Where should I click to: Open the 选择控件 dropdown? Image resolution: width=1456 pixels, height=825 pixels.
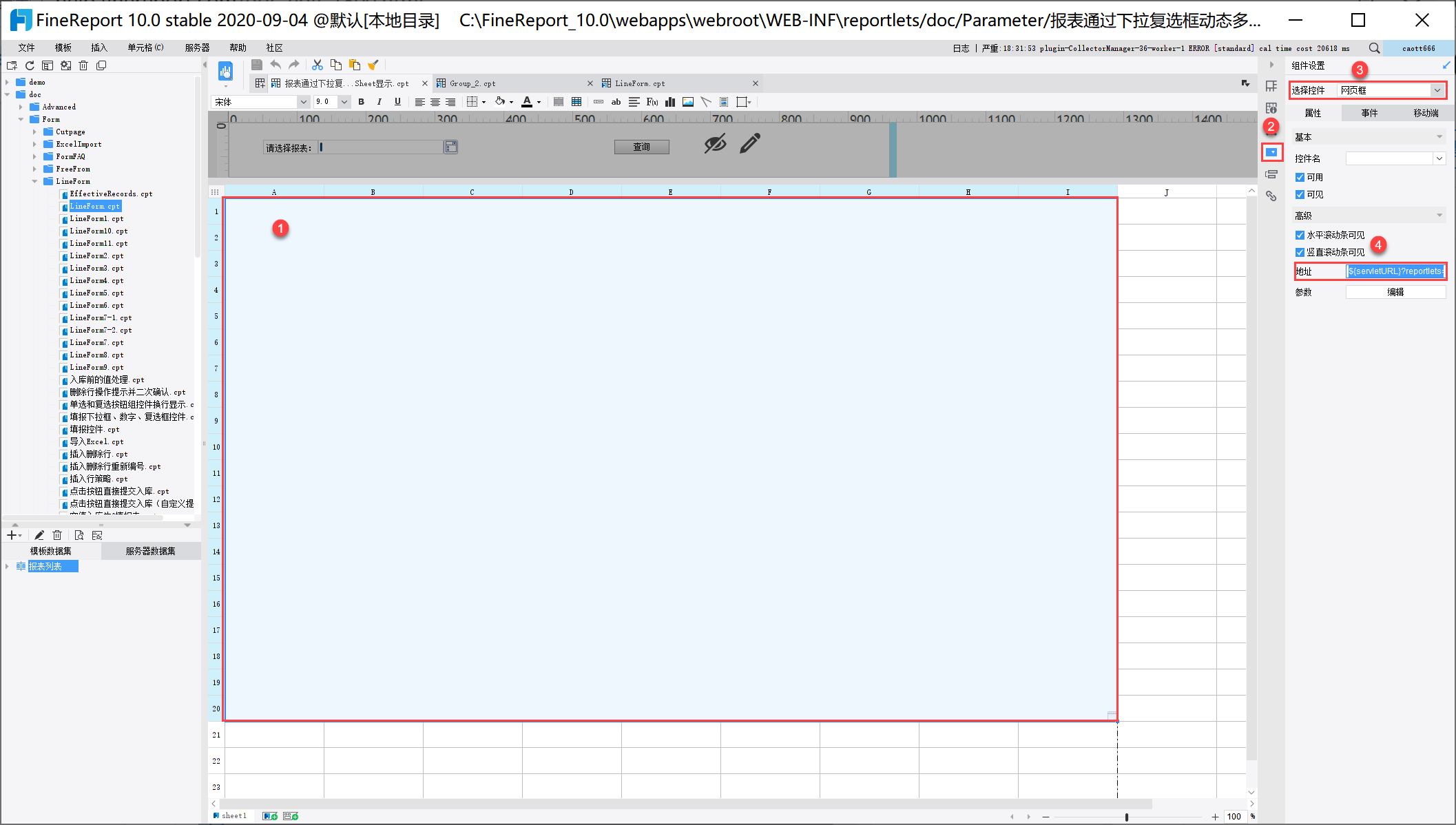[1437, 90]
